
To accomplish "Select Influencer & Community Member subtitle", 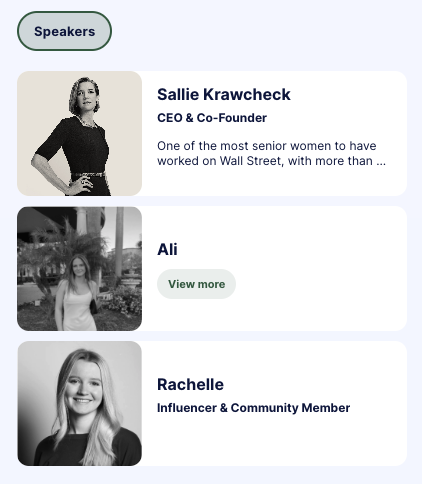I will [254, 408].
